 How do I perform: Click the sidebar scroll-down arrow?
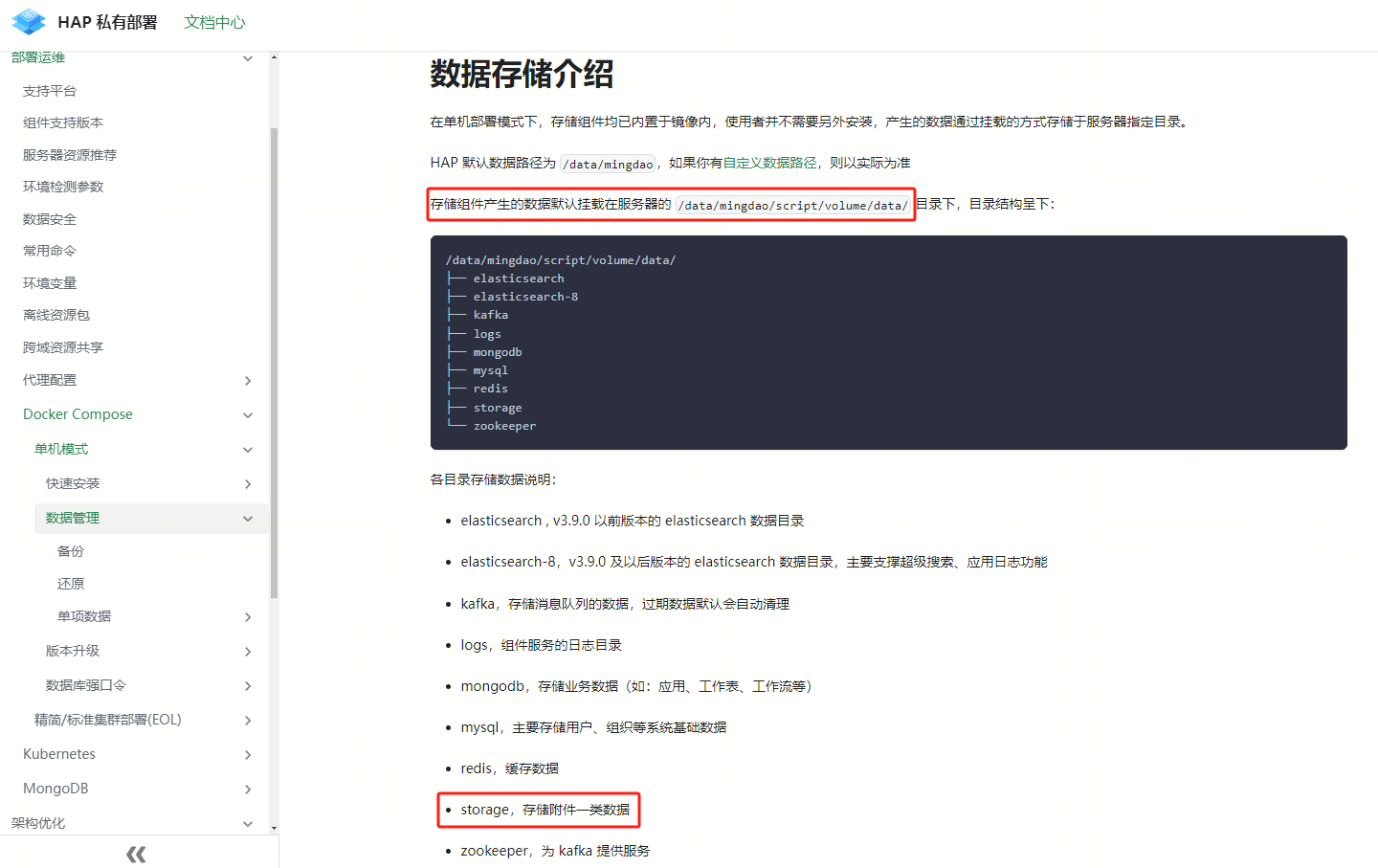pos(275,828)
